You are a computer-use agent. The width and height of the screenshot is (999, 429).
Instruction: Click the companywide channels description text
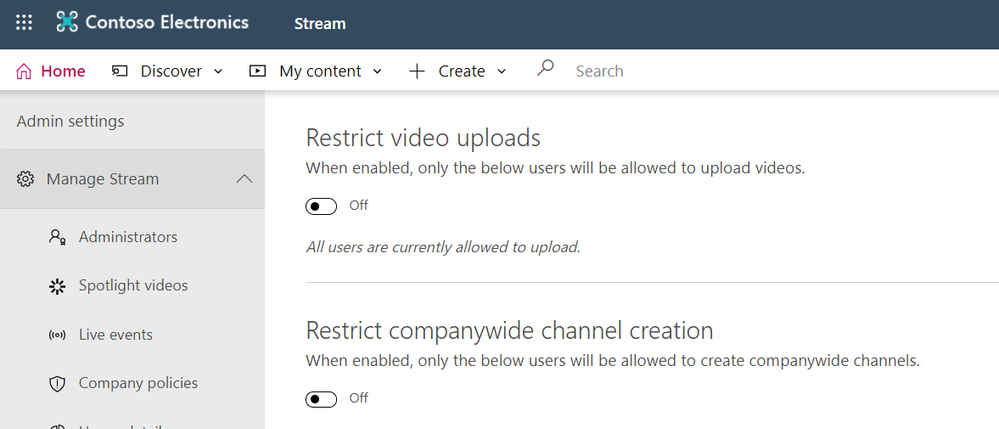coord(613,361)
